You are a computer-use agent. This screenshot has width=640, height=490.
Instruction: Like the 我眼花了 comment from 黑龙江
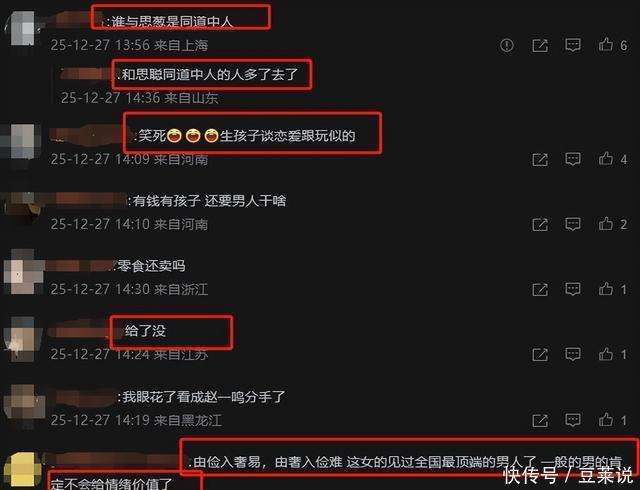pos(606,419)
